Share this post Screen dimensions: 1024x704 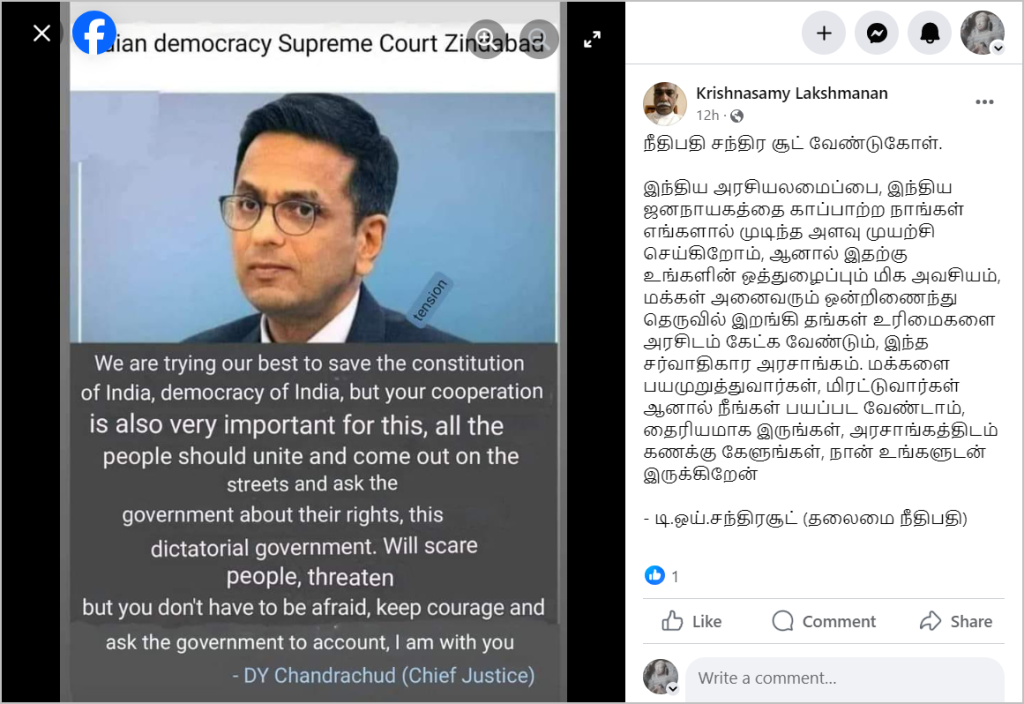(x=955, y=621)
